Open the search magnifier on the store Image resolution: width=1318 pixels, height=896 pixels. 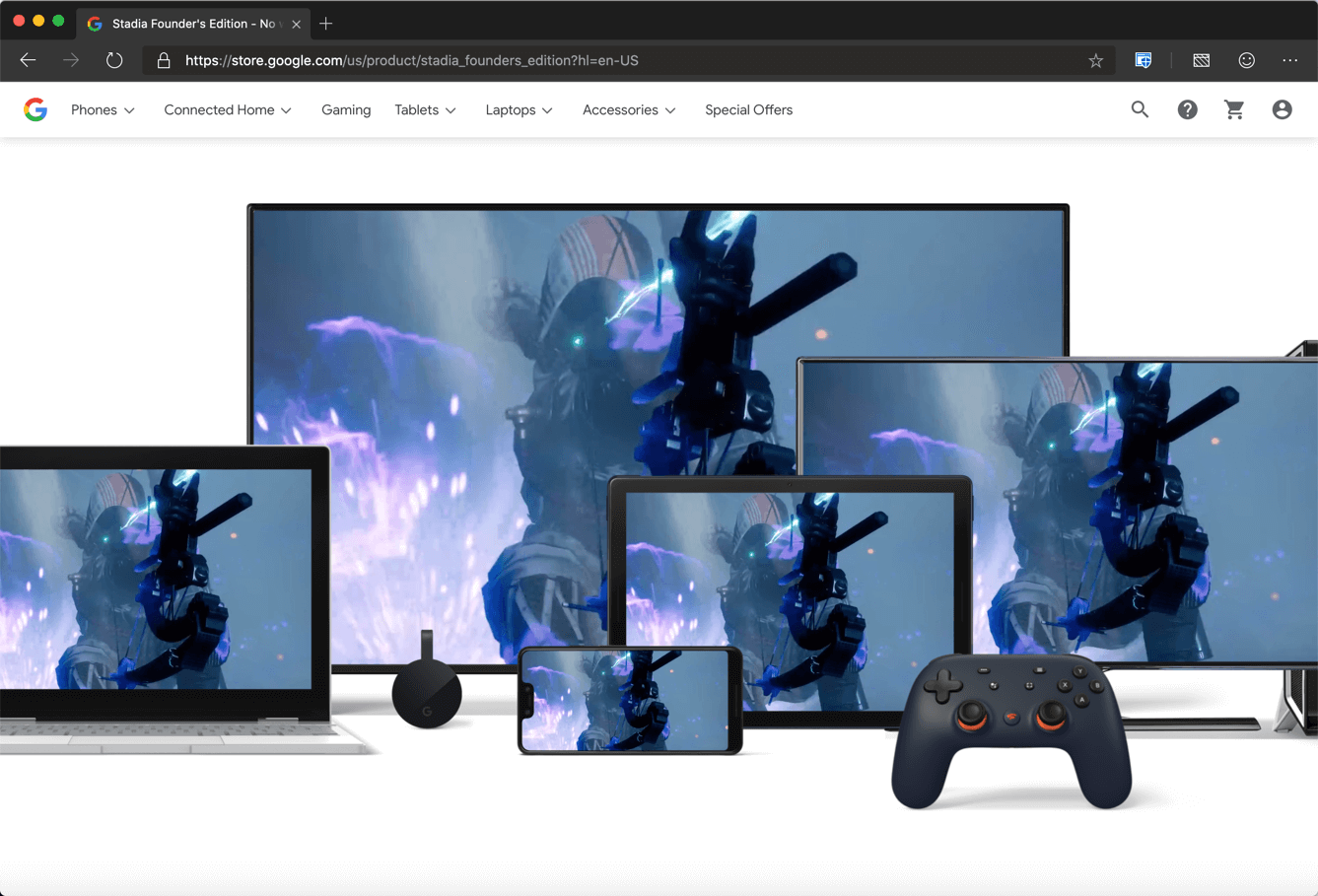1140,109
